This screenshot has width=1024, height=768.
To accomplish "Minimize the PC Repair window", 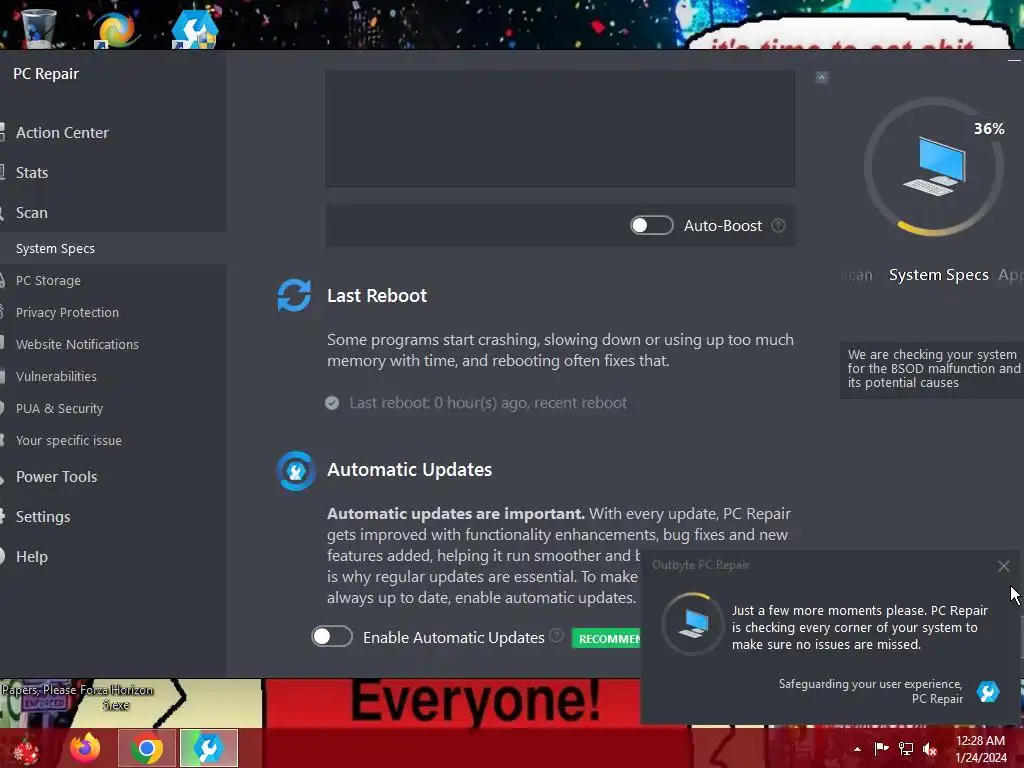I will coord(1014,61).
